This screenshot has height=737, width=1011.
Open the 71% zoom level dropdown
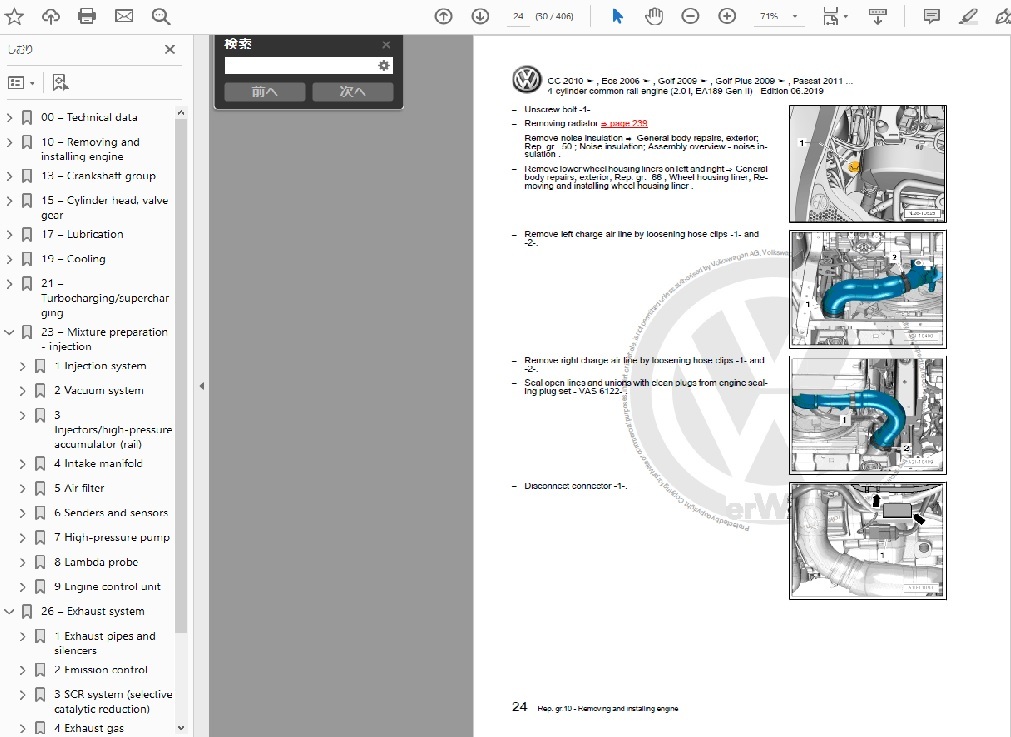tap(780, 16)
